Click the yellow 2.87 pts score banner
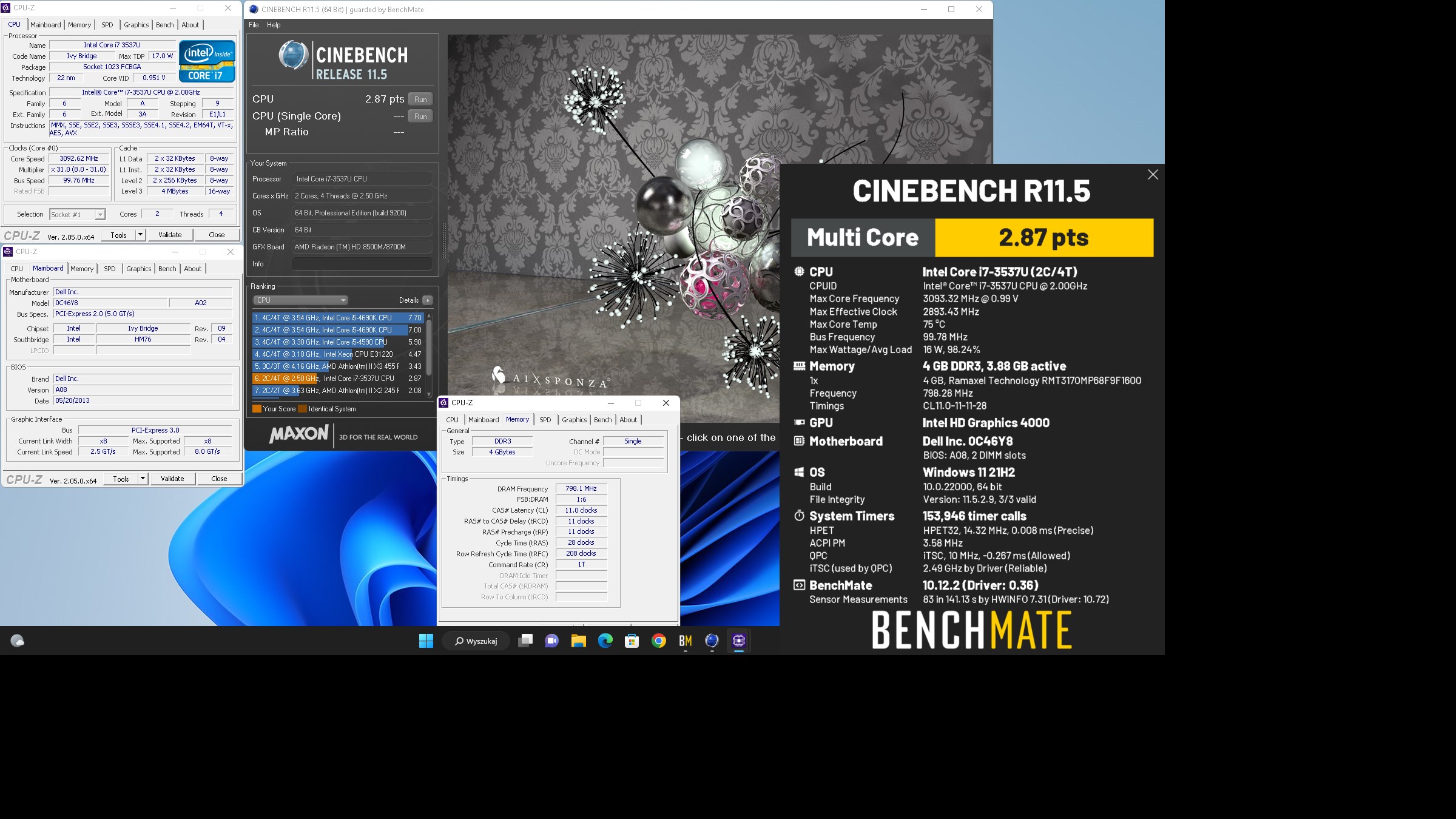Screen dimensions: 1456x819 tap(1044, 238)
